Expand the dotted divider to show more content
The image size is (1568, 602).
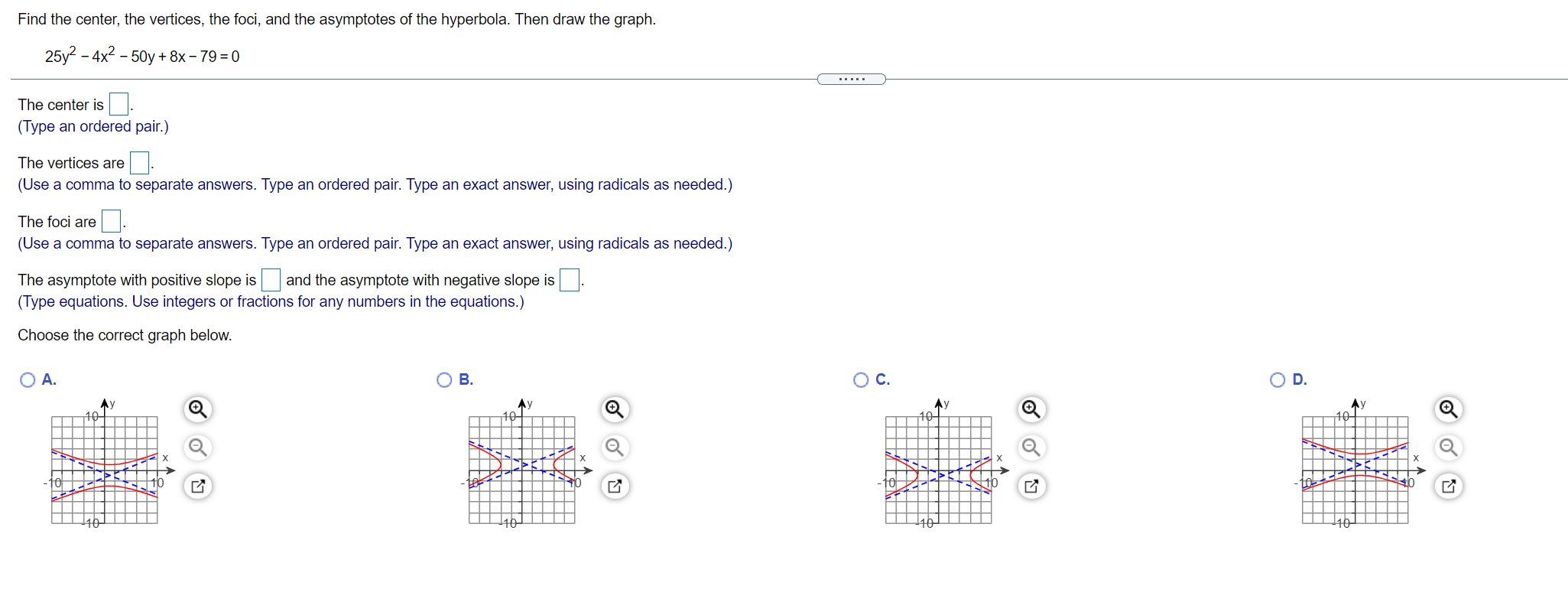852,78
